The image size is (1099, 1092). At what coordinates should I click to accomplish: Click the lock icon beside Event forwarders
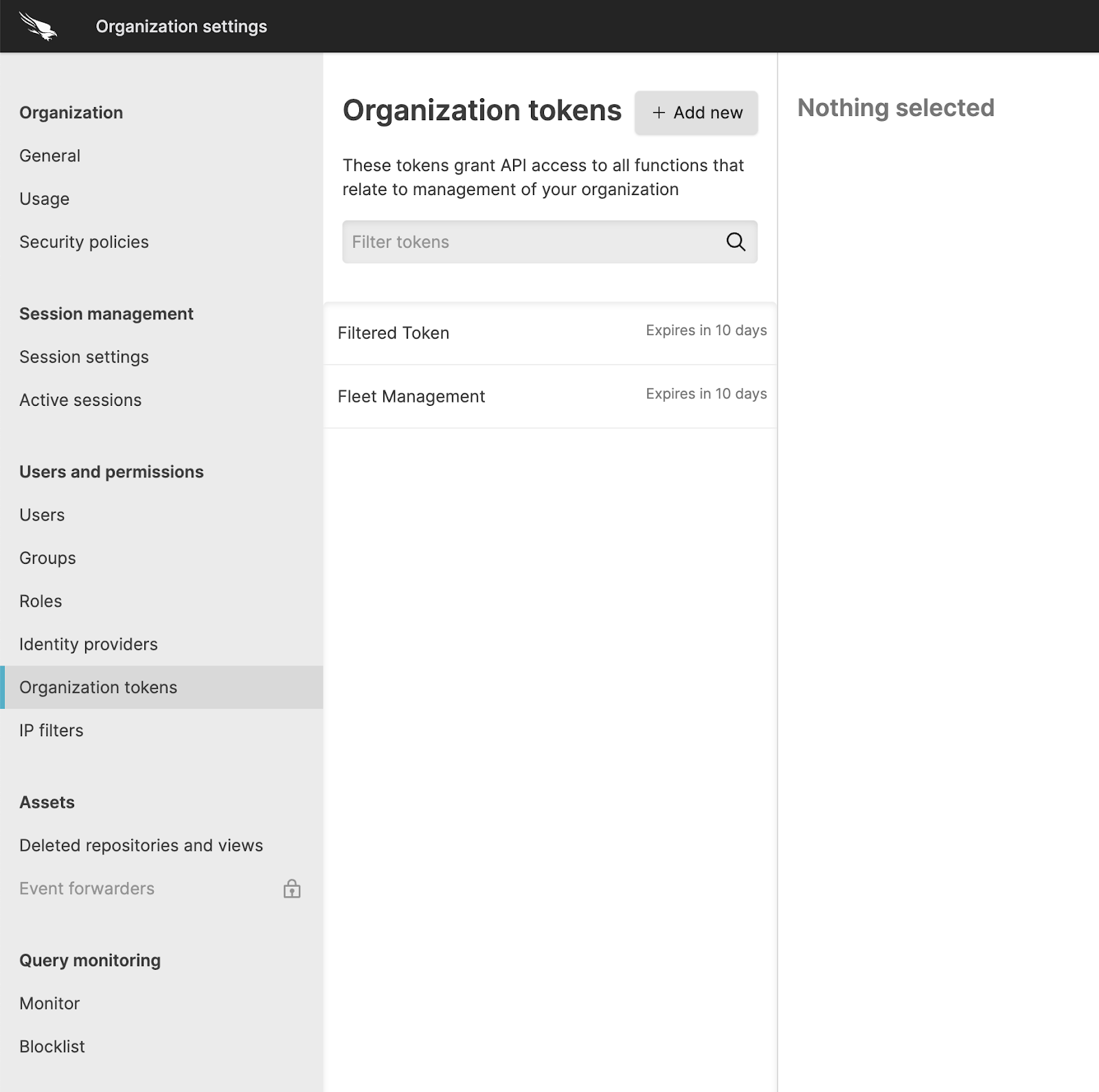pyautogui.click(x=292, y=889)
